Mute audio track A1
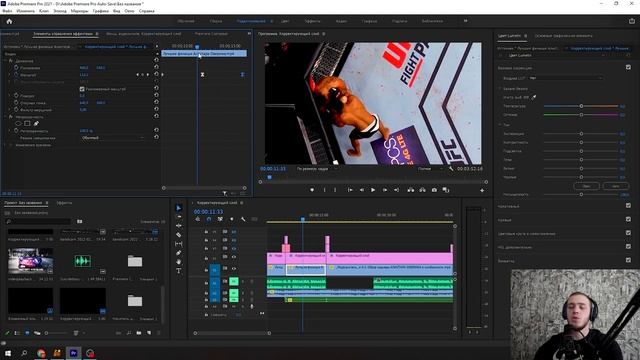This screenshot has width=640, height=360. pos(233,281)
